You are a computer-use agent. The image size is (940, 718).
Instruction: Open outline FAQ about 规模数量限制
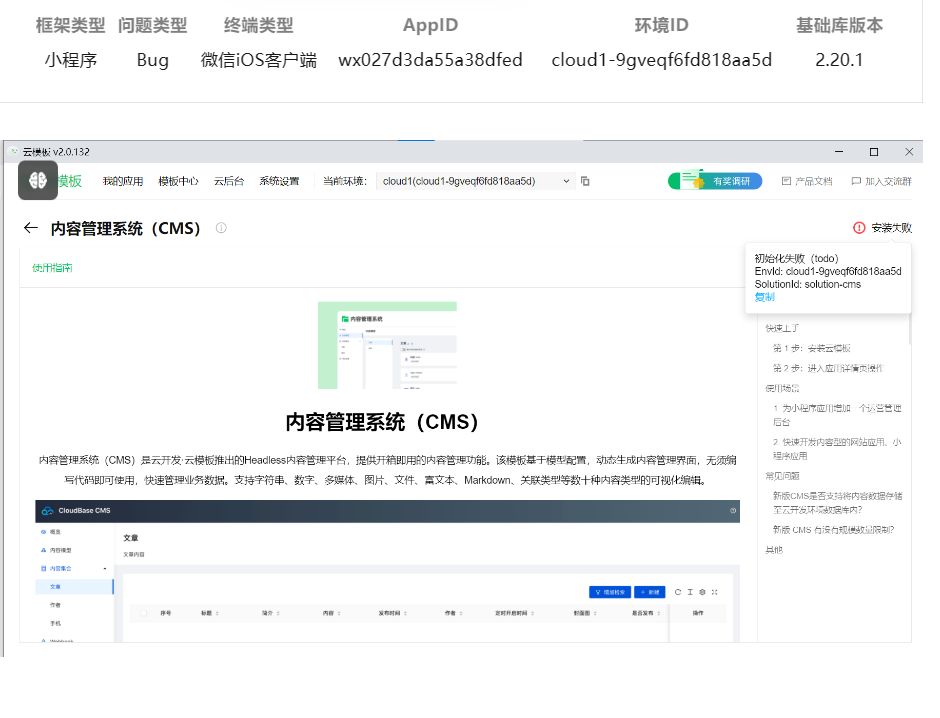tap(833, 530)
